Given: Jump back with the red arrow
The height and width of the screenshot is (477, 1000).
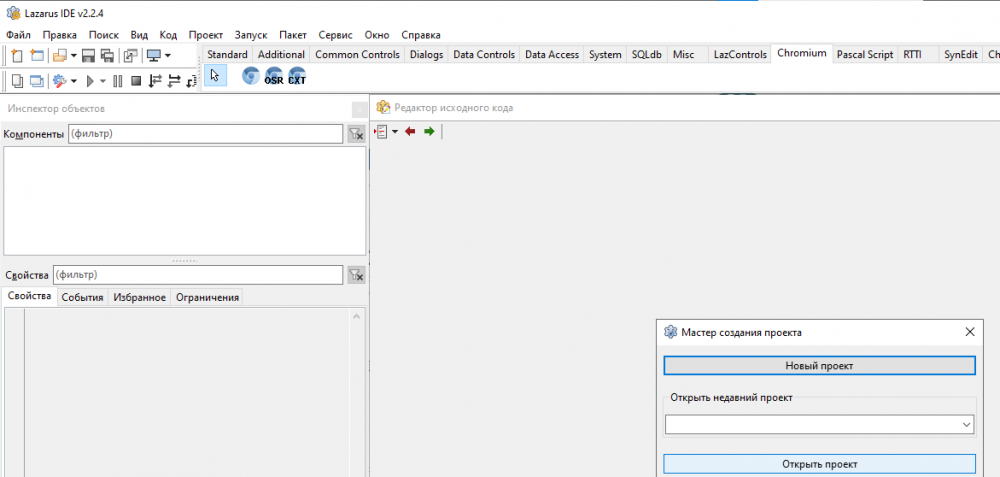Looking at the screenshot, I should [x=410, y=131].
